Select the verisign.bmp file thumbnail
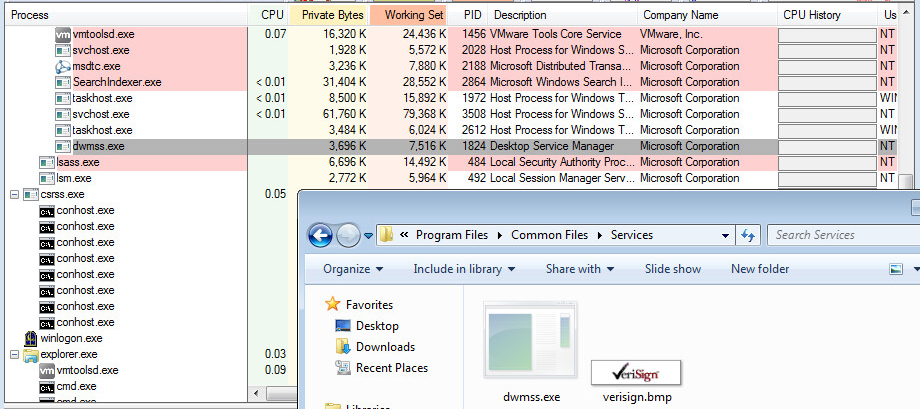 (x=636, y=372)
